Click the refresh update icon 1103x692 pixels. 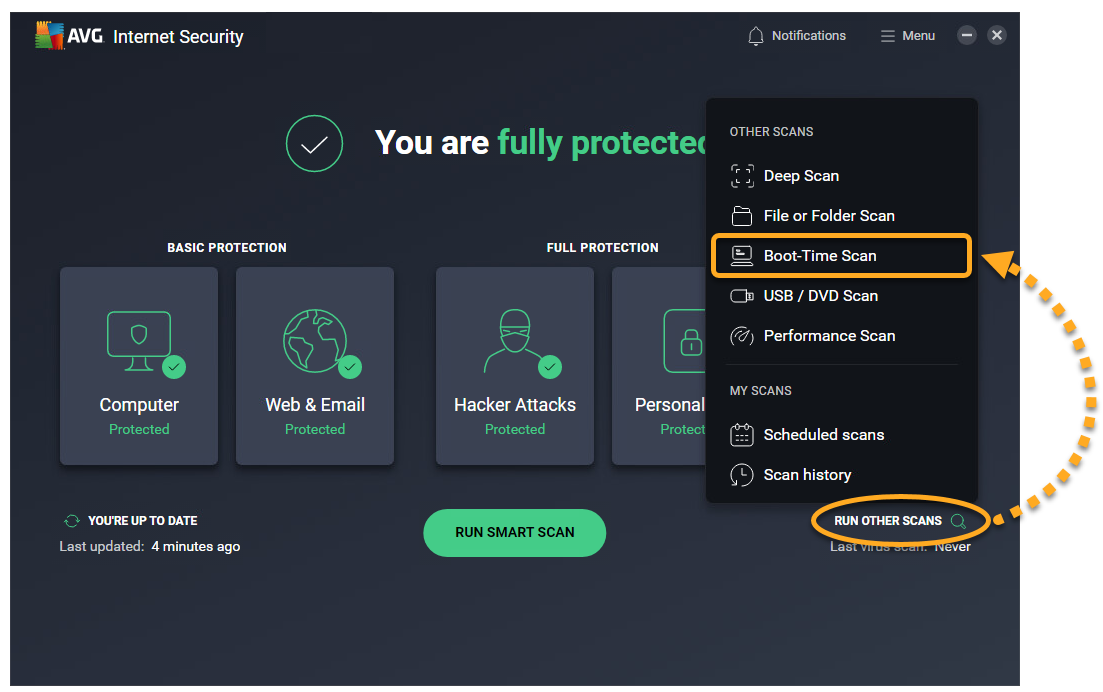(72, 521)
